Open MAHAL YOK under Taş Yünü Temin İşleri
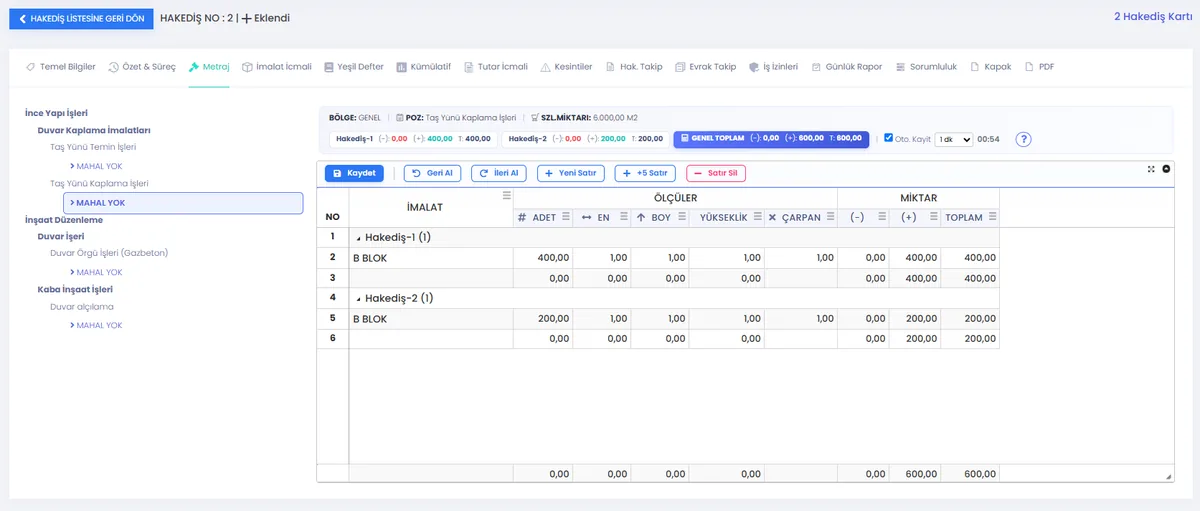Screen dimensions: 1200x511 point(96,165)
